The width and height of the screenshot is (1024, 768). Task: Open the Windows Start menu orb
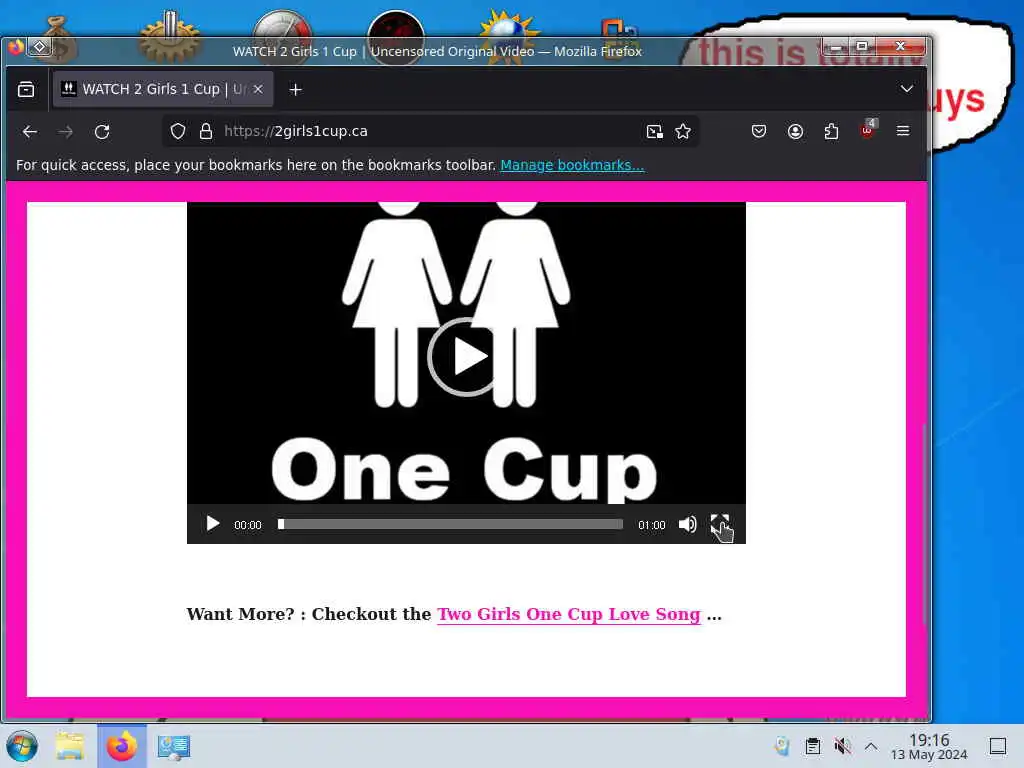pyautogui.click(x=22, y=746)
